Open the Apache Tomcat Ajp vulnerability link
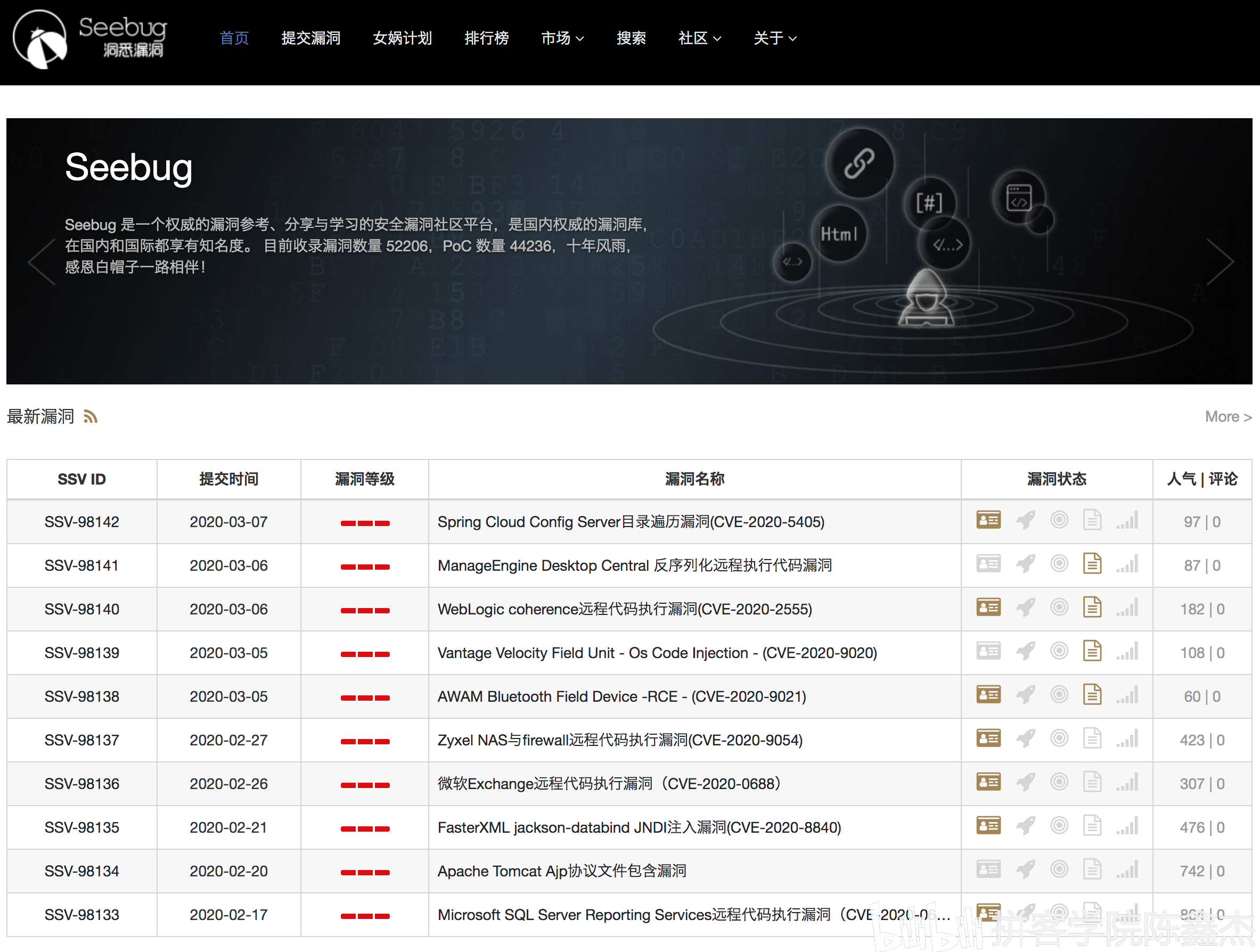Screen dimensions: 1260x952 562,871
